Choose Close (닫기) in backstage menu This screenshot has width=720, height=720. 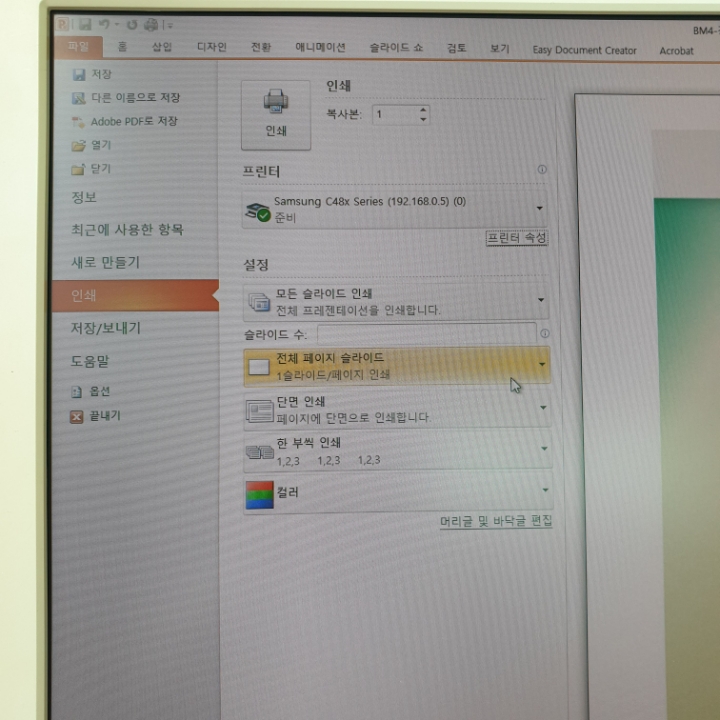(91, 169)
